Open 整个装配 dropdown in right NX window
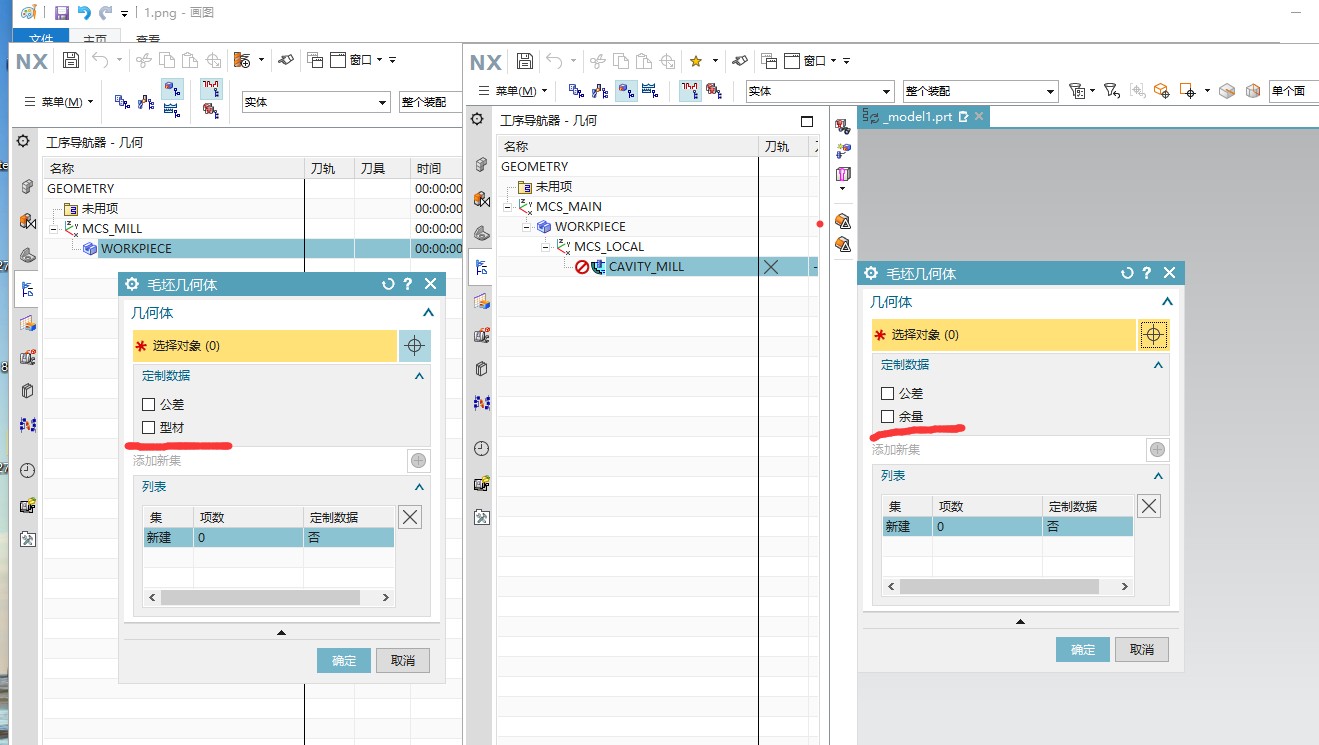This screenshot has width=1319, height=745. click(980, 91)
